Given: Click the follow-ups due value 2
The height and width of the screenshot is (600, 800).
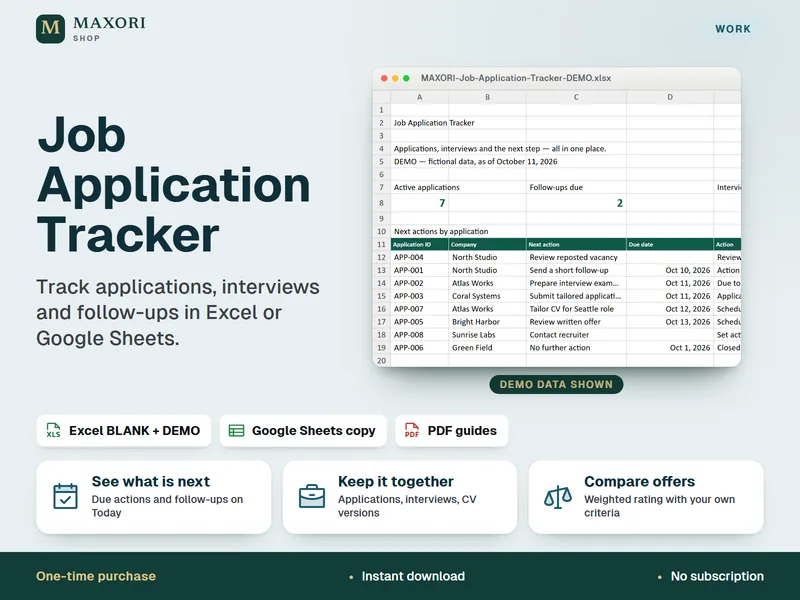Looking at the screenshot, I should tap(619, 203).
